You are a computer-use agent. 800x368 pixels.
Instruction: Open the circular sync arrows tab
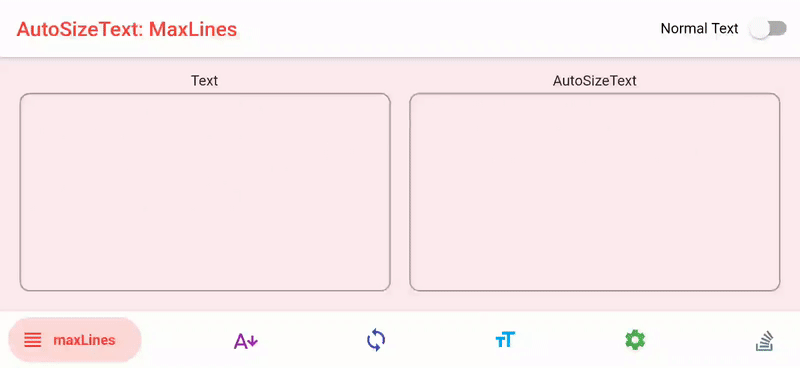376,340
